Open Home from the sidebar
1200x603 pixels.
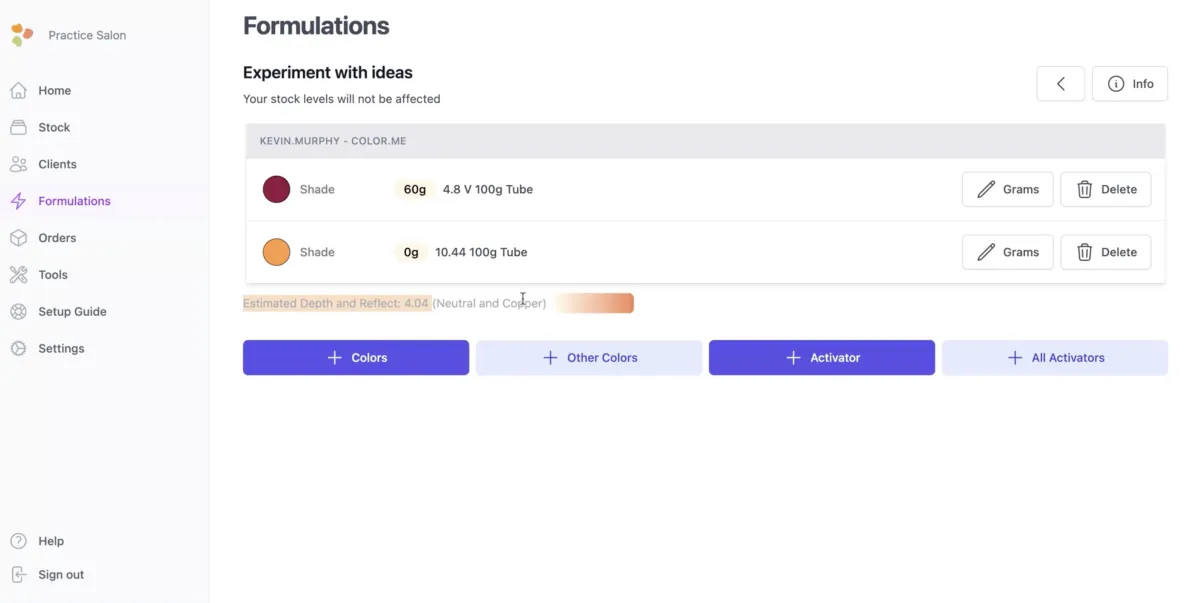coord(54,91)
